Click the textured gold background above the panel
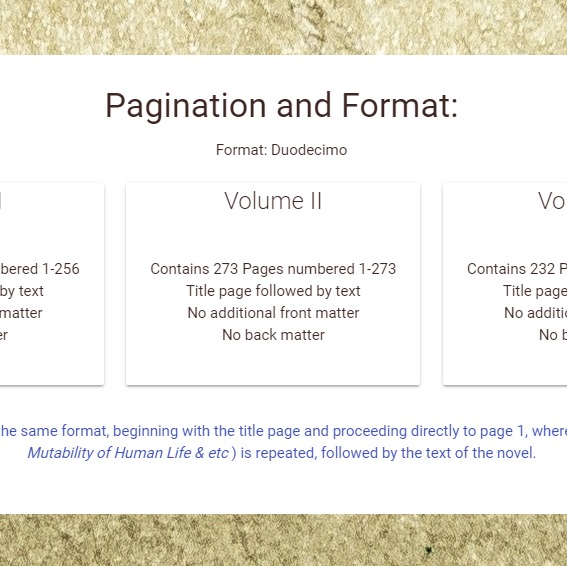 click(x=284, y=27)
